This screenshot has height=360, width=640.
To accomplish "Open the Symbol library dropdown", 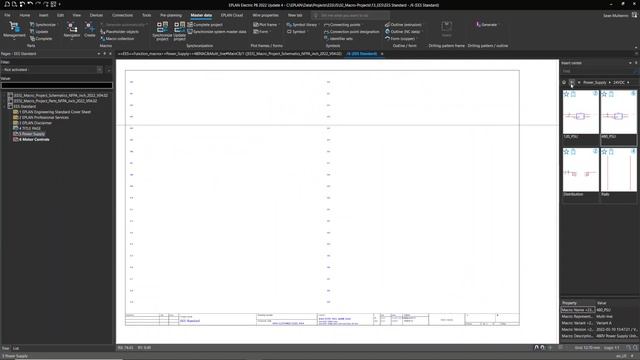I will pos(302,24).
